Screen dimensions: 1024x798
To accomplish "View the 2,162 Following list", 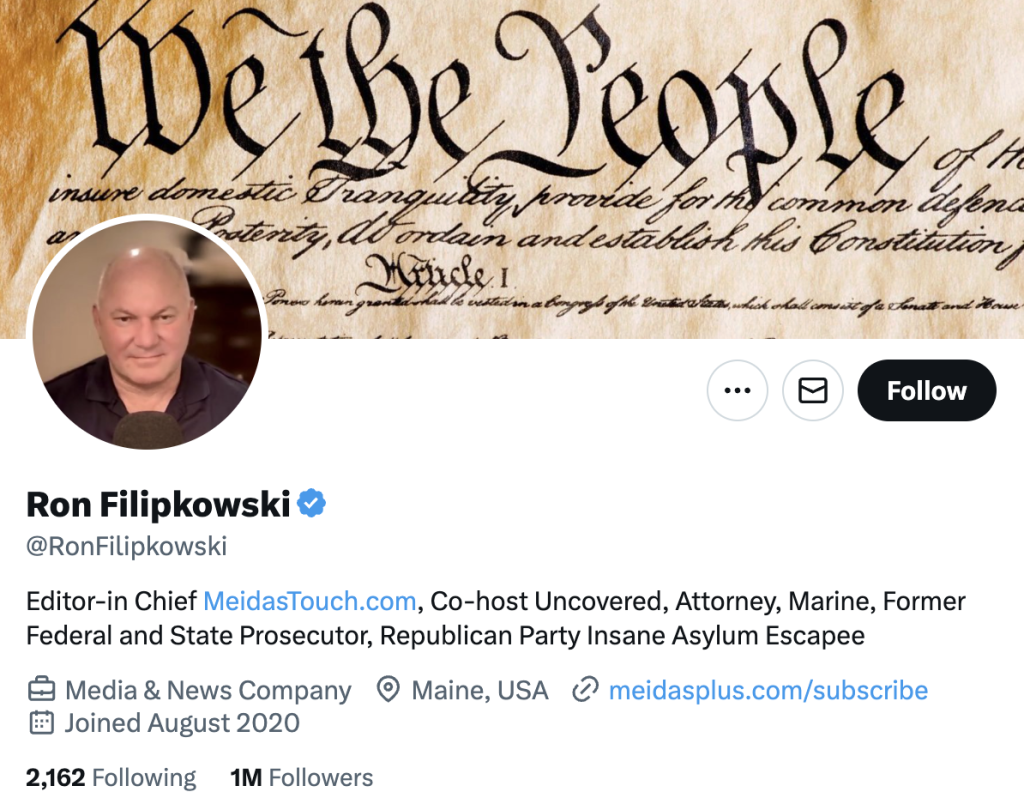I will tap(111, 778).
